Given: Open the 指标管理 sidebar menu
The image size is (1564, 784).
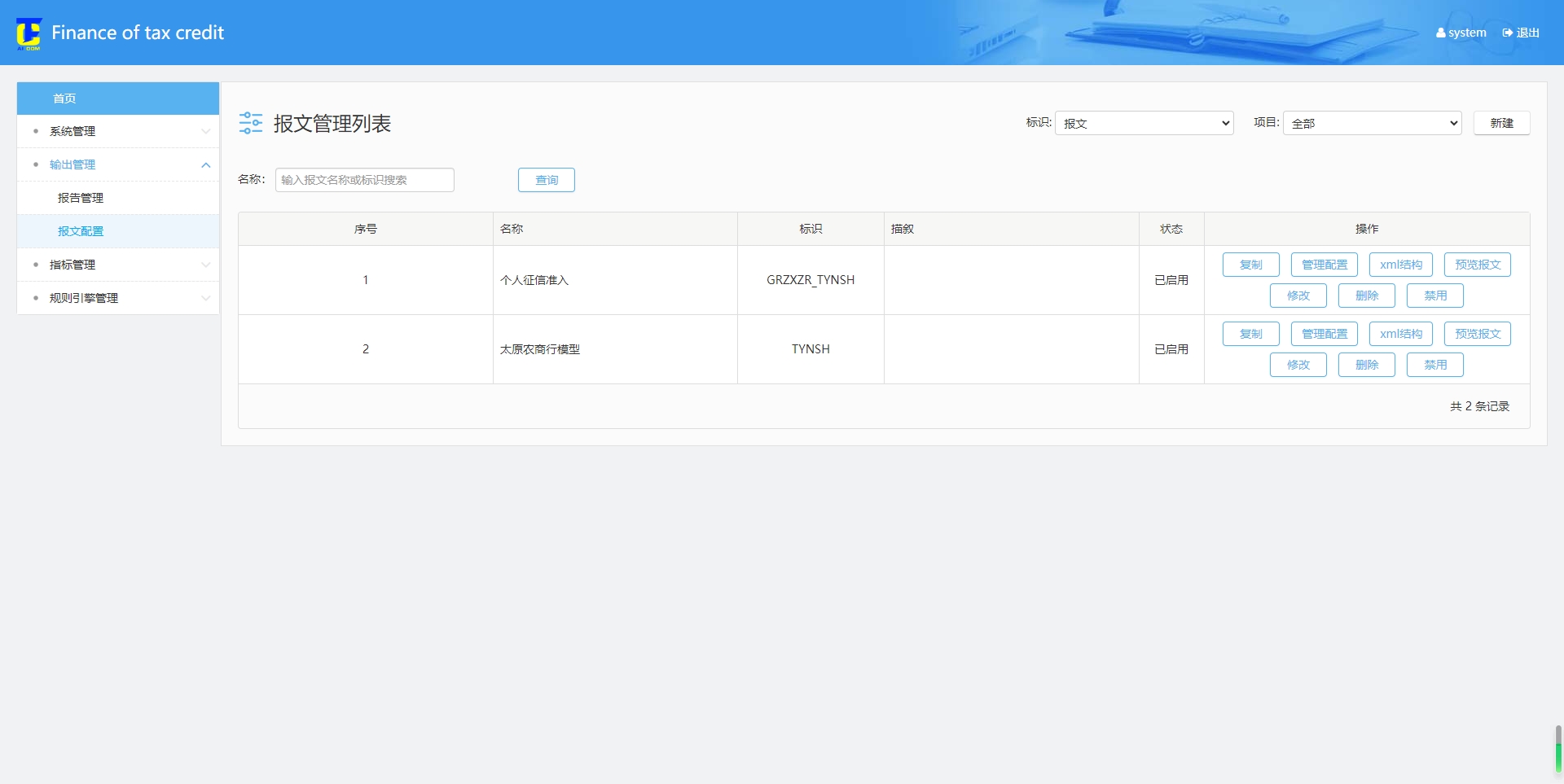Looking at the screenshot, I should (x=118, y=265).
